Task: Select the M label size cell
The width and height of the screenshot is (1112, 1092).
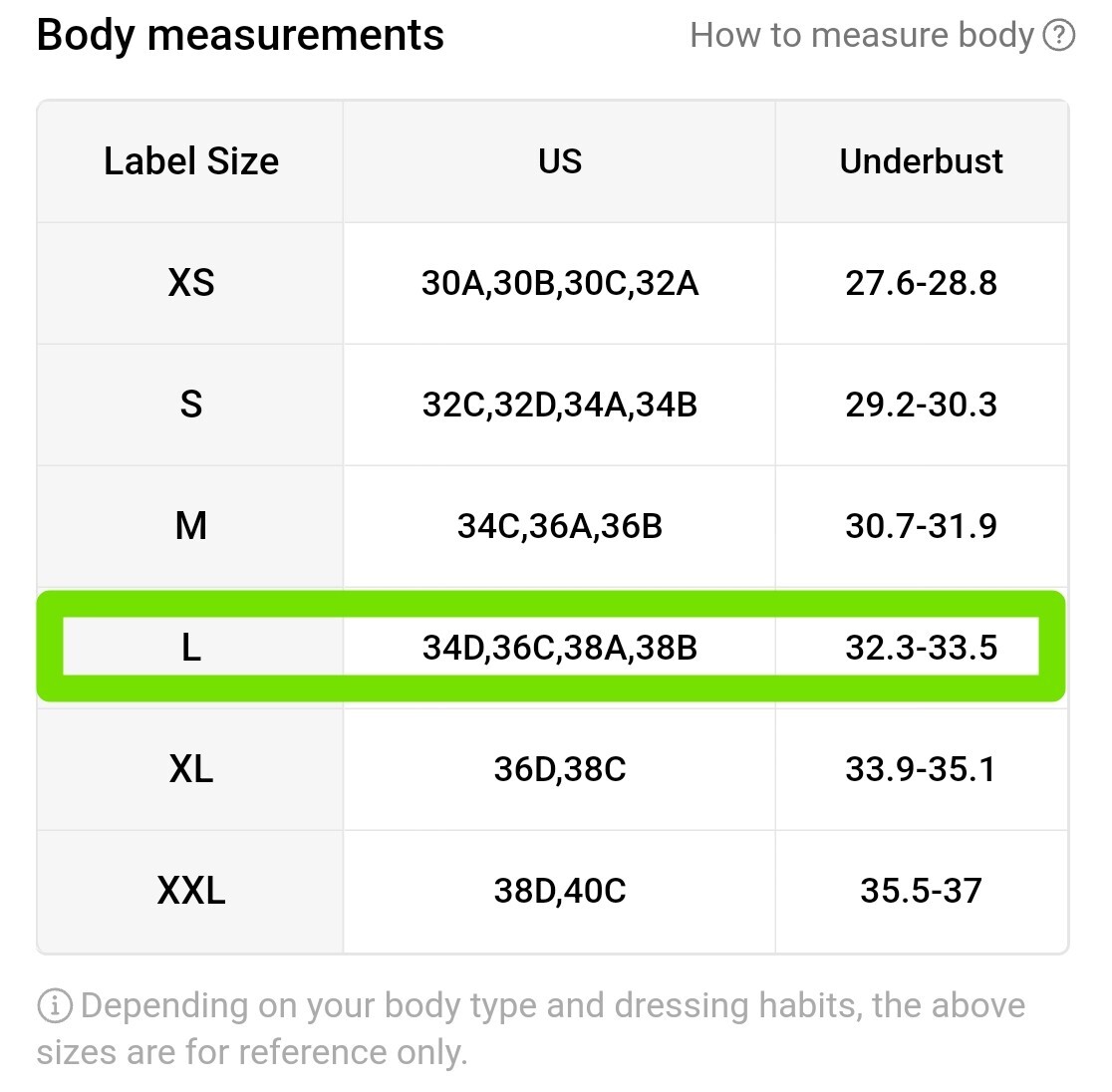Action: (x=190, y=526)
